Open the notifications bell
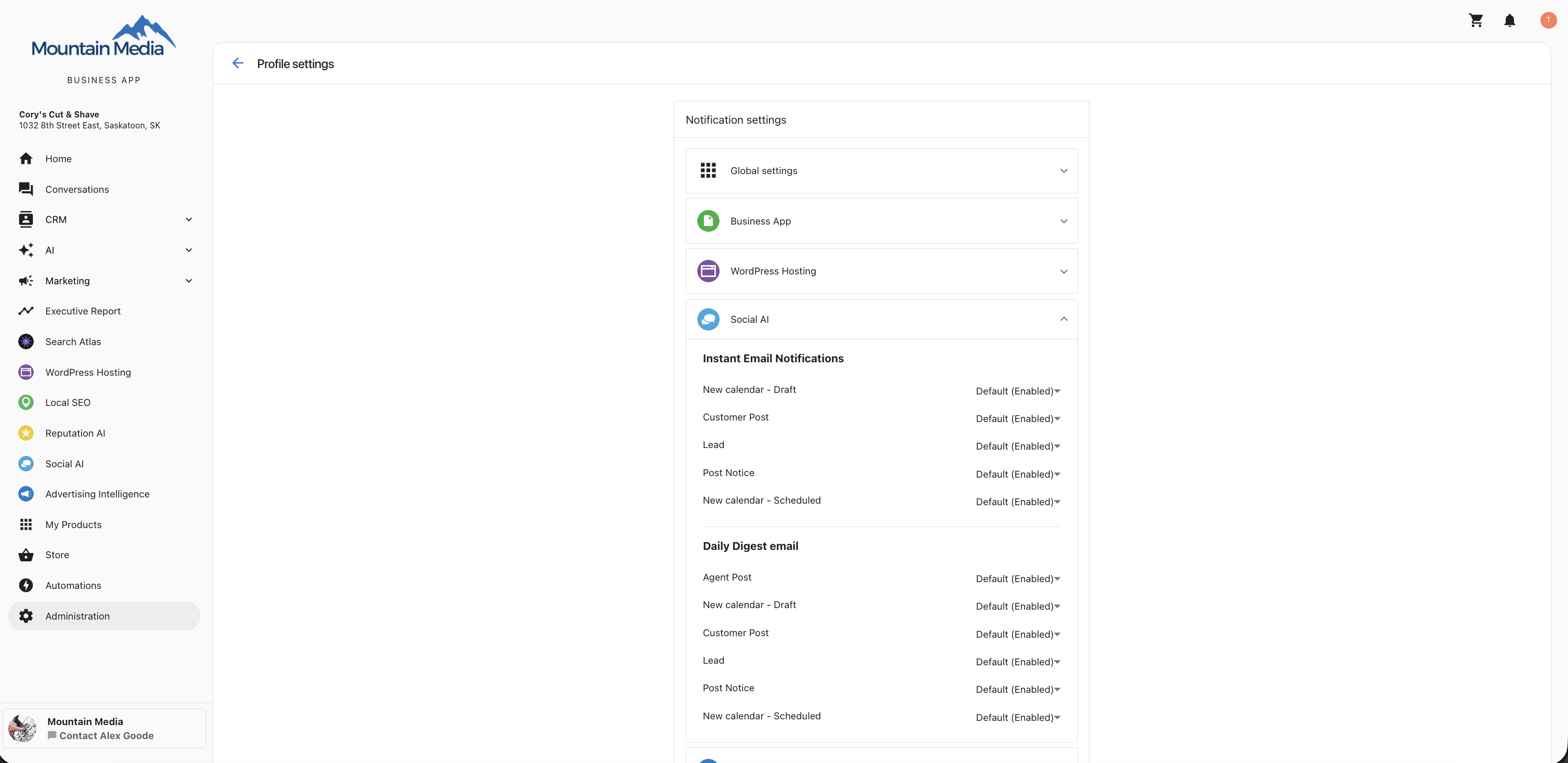The width and height of the screenshot is (1568, 763). 1510,21
